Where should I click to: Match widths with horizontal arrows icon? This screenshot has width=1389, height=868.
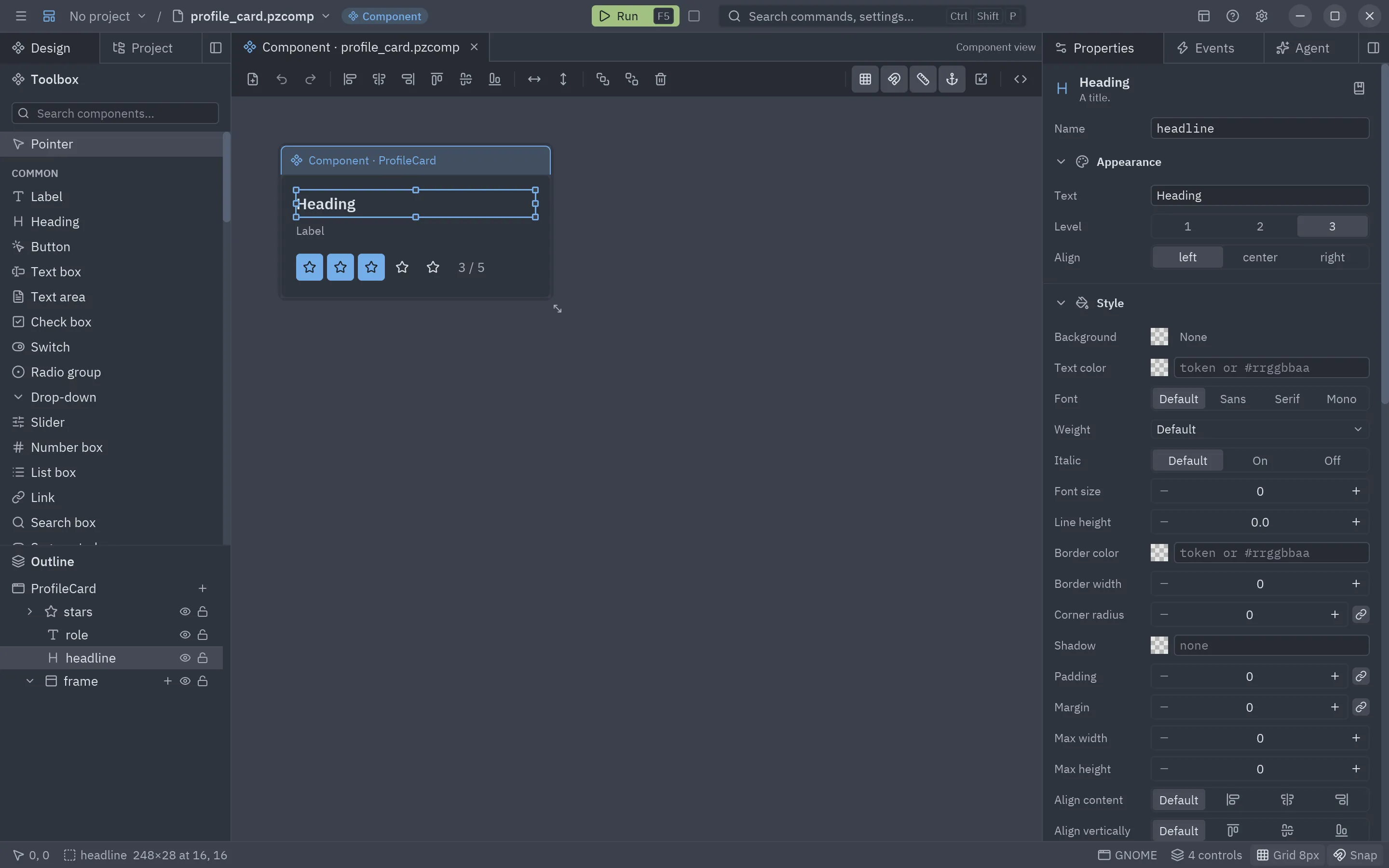[x=534, y=79]
